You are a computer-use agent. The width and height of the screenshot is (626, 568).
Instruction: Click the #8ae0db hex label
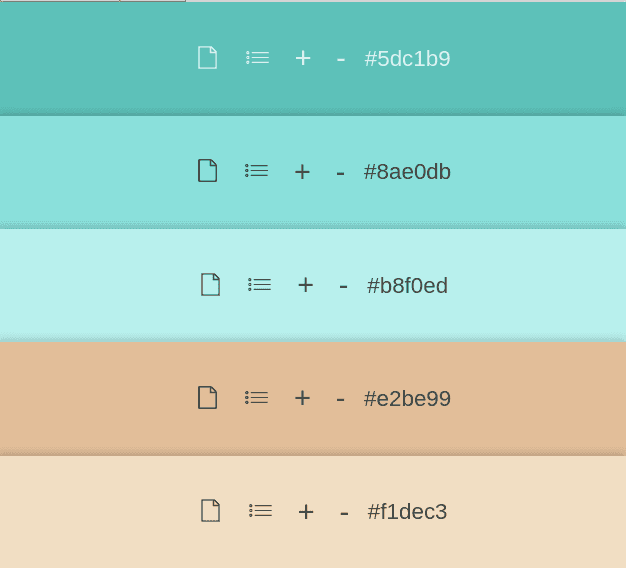[x=407, y=172]
